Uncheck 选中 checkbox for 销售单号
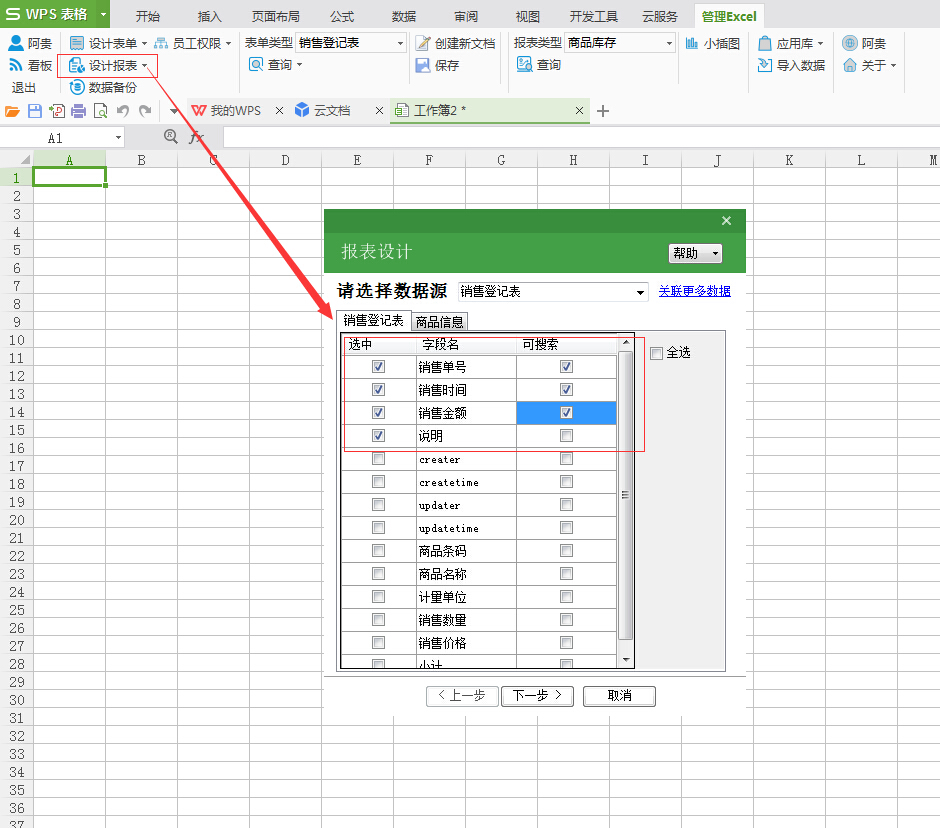 378,366
